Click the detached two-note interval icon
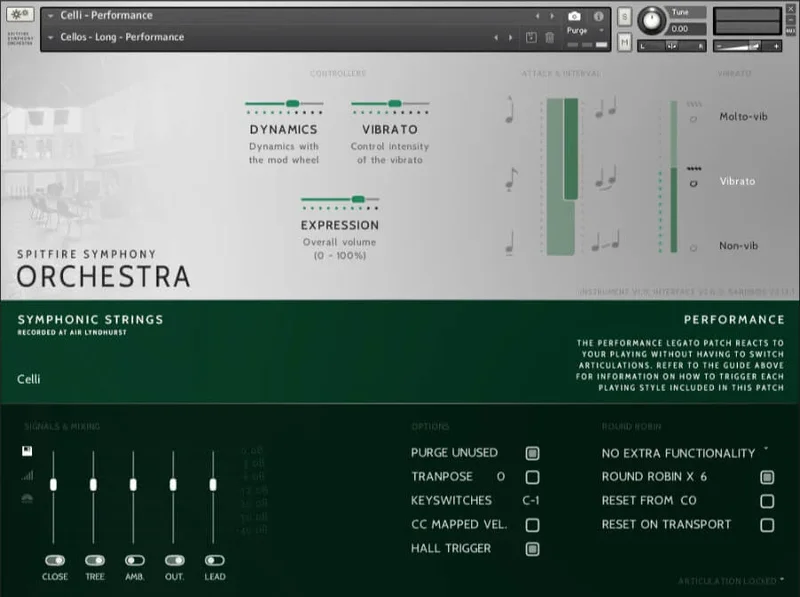 click(x=606, y=108)
